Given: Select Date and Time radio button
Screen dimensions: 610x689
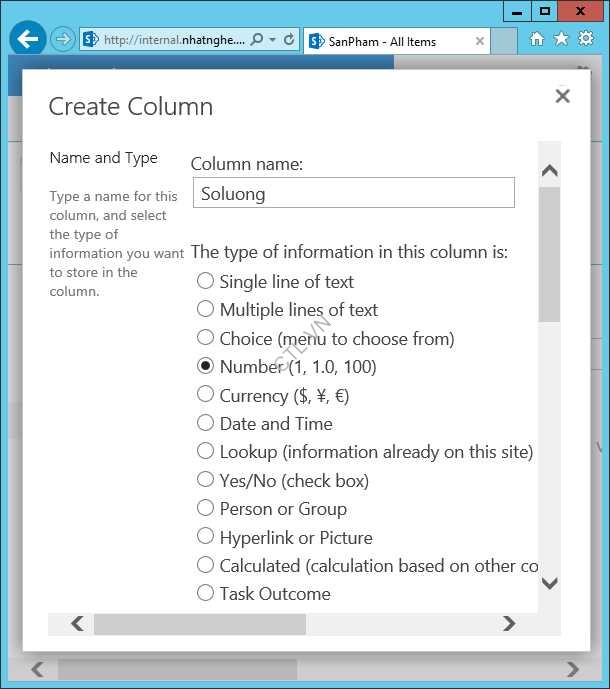Looking at the screenshot, I should (205, 423).
